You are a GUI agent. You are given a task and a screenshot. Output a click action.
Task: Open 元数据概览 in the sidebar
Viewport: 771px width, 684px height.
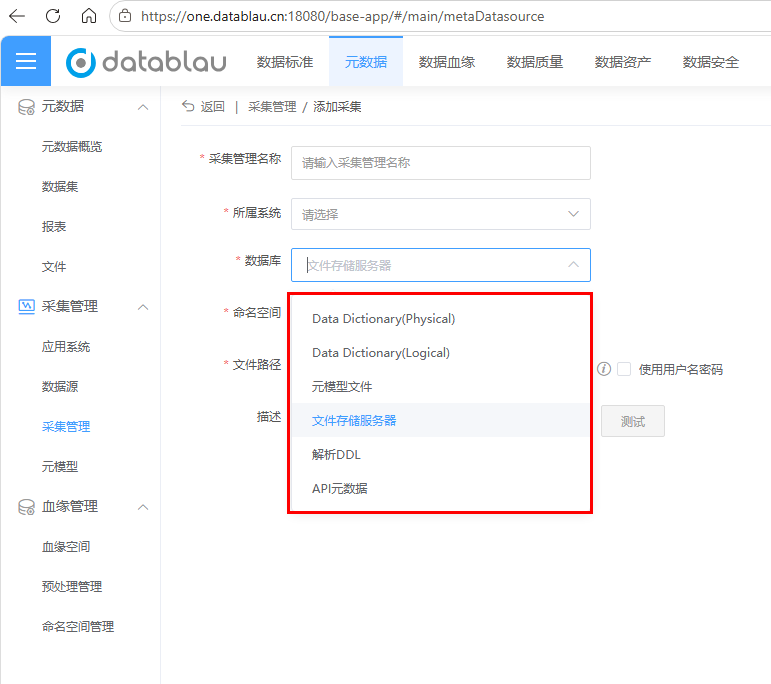(x=72, y=147)
